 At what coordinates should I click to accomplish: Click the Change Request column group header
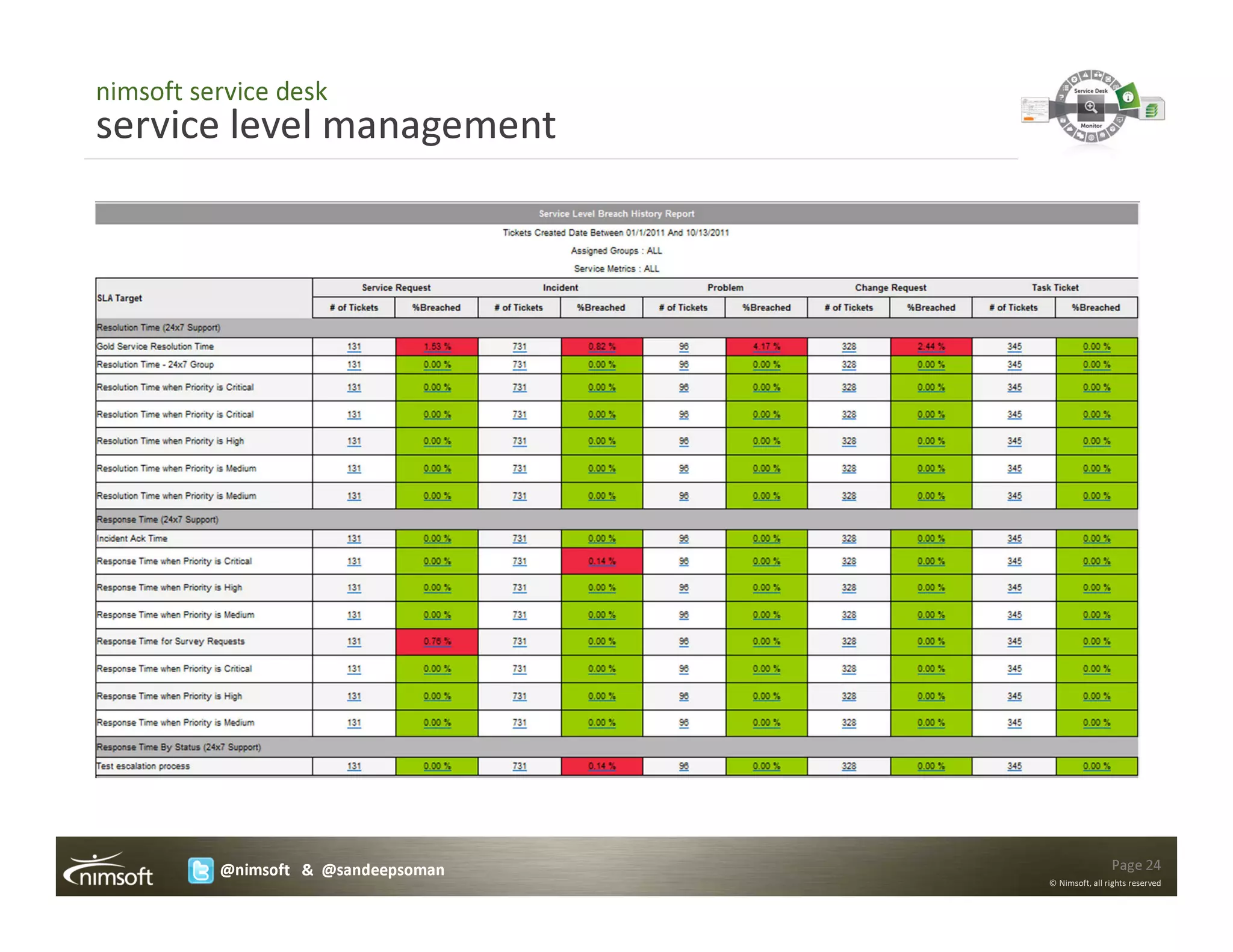pos(890,288)
